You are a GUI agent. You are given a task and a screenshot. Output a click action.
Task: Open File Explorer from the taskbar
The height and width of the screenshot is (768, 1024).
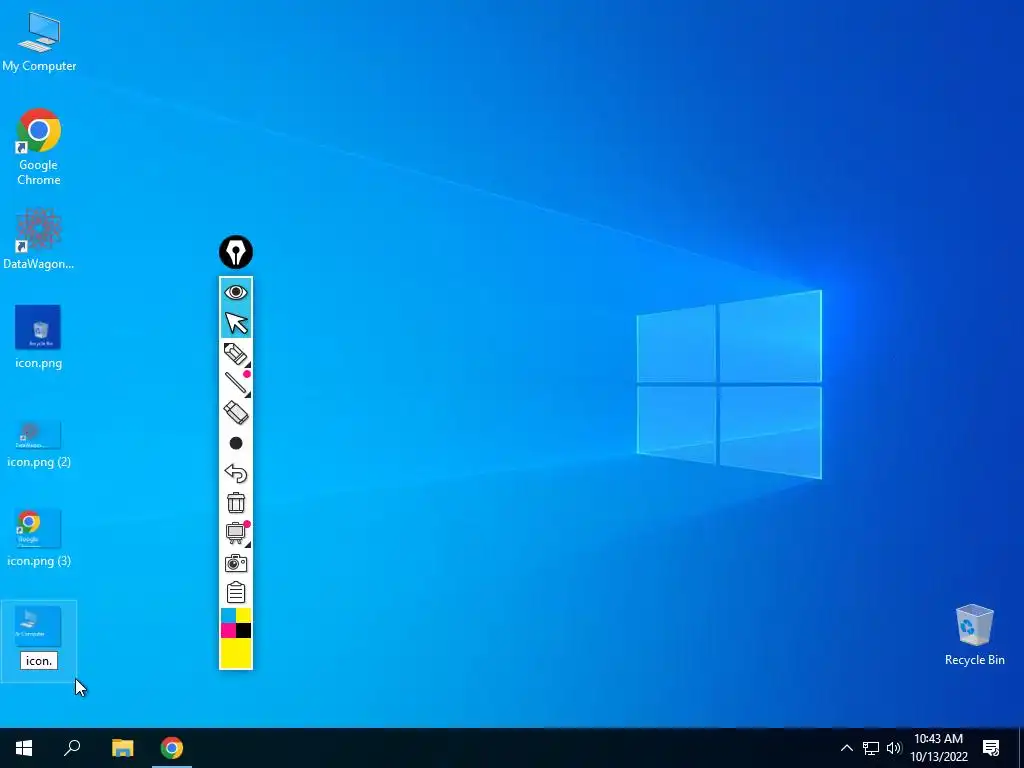tap(122, 748)
